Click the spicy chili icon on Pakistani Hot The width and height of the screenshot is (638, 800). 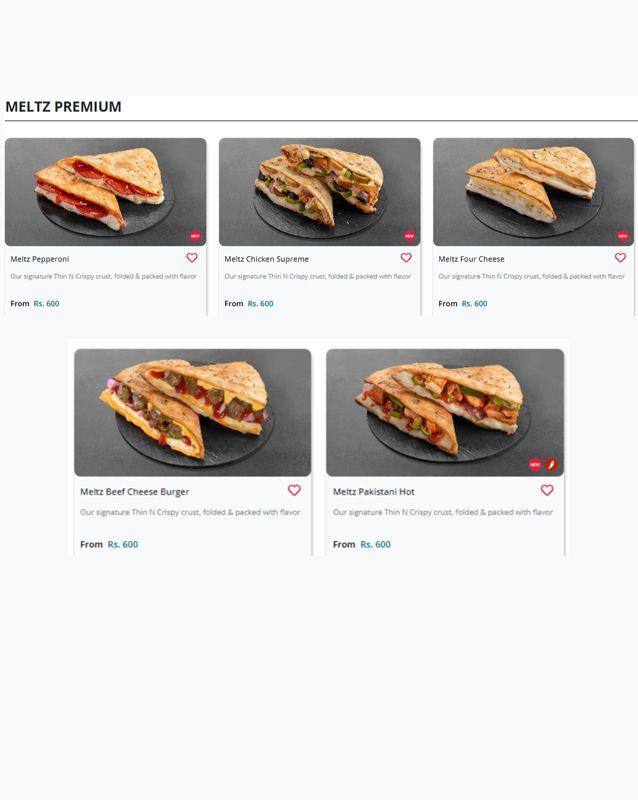pos(551,464)
